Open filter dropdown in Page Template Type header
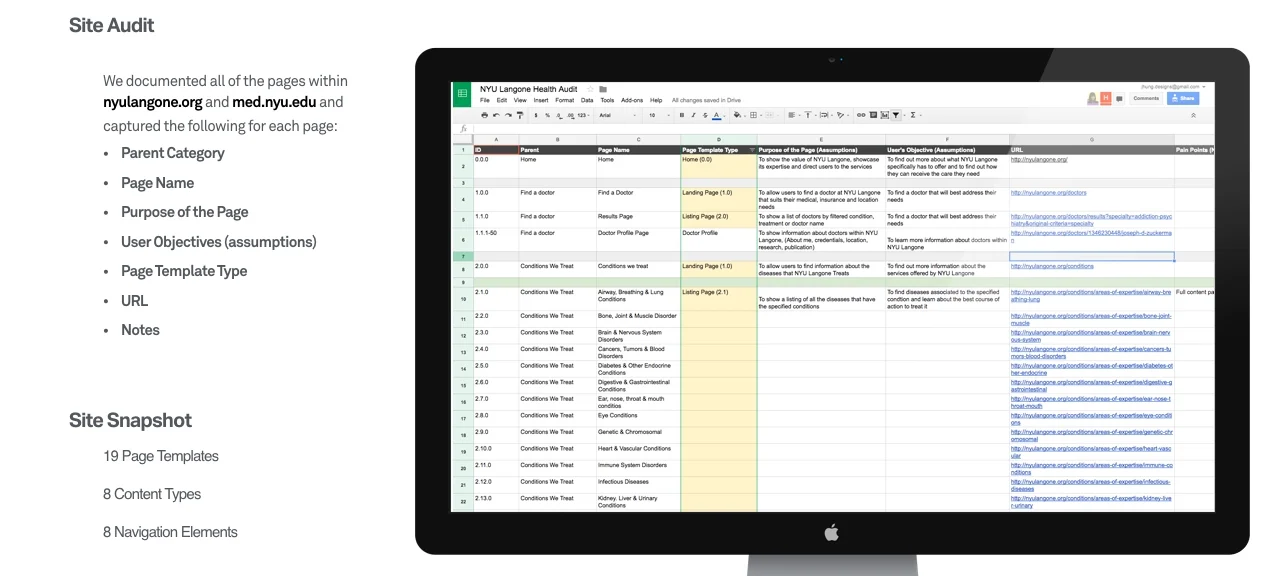This screenshot has height=576, width=1280. coord(752,150)
